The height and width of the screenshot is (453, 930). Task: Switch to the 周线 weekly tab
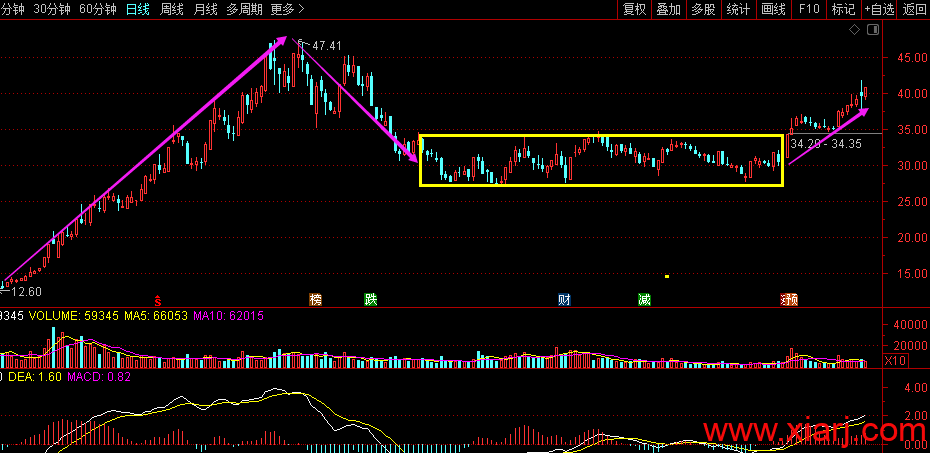(x=171, y=9)
